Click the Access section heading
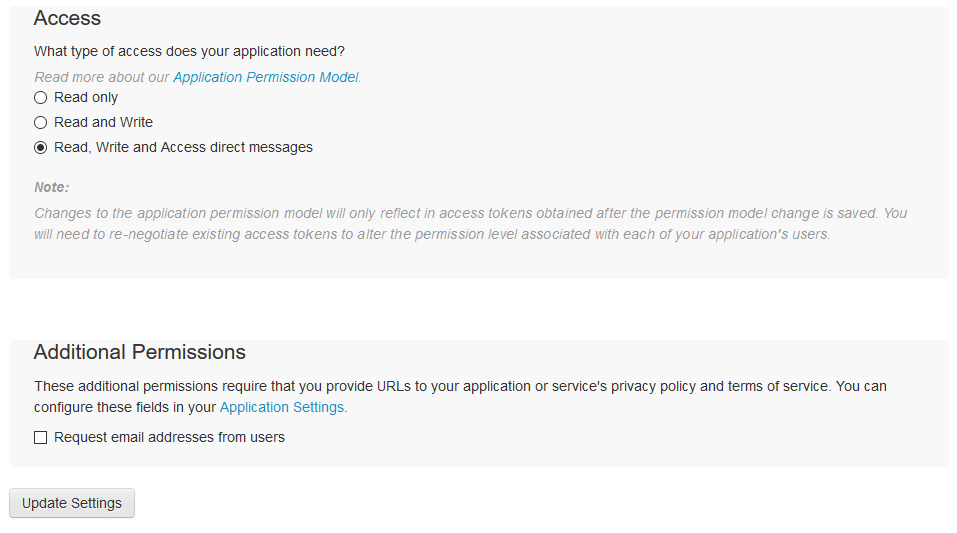The image size is (957, 533). point(67,18)
